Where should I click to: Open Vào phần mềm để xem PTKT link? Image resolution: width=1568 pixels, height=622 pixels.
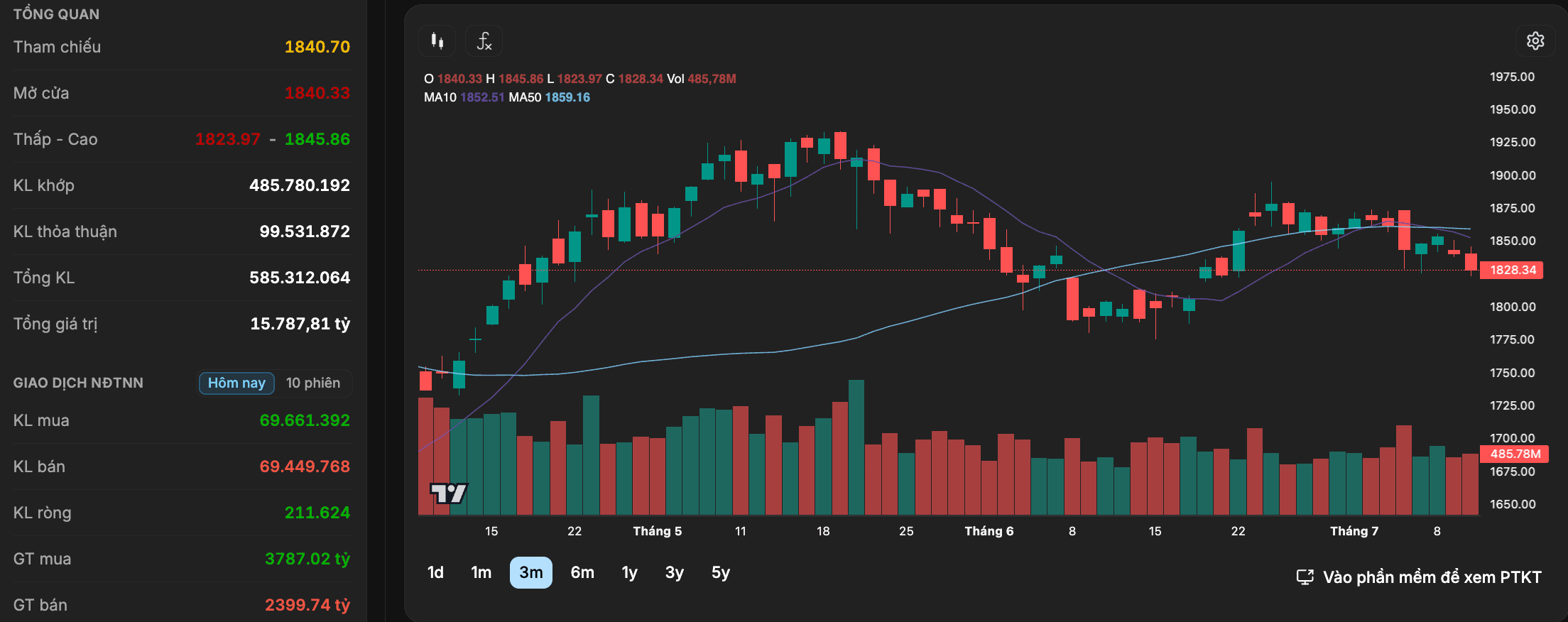pyautogui.click(x=1432, y=577)
